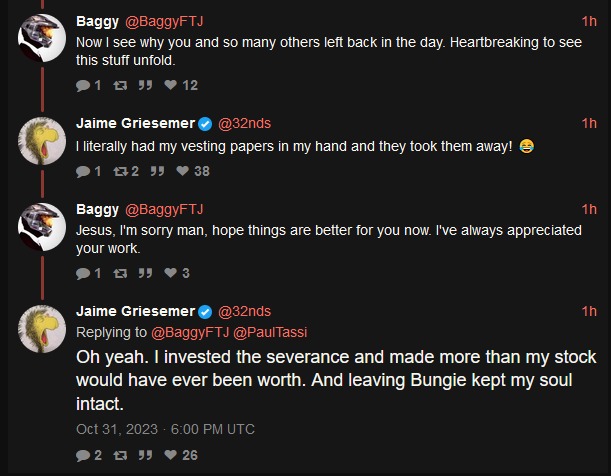This screenshot has height=476, width=611.
Task: Open the @32nds handle on the vesting tweet
Action: 244,123
